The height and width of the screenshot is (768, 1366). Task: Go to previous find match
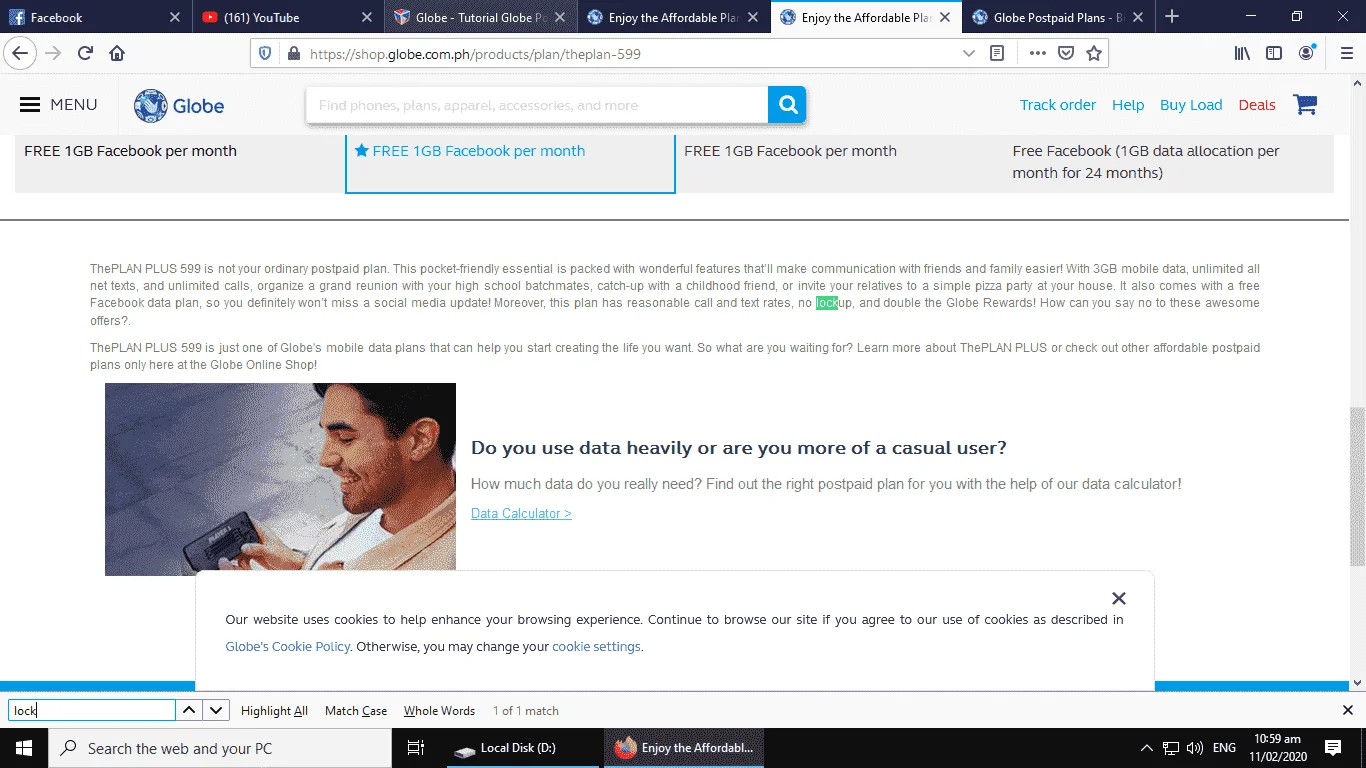point(189,710)
